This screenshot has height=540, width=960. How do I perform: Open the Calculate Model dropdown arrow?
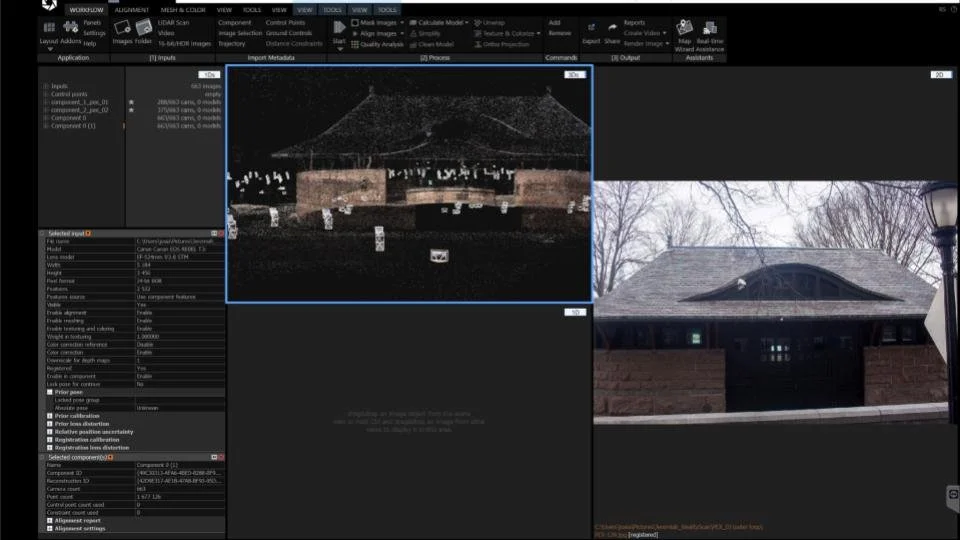[467, 23]
